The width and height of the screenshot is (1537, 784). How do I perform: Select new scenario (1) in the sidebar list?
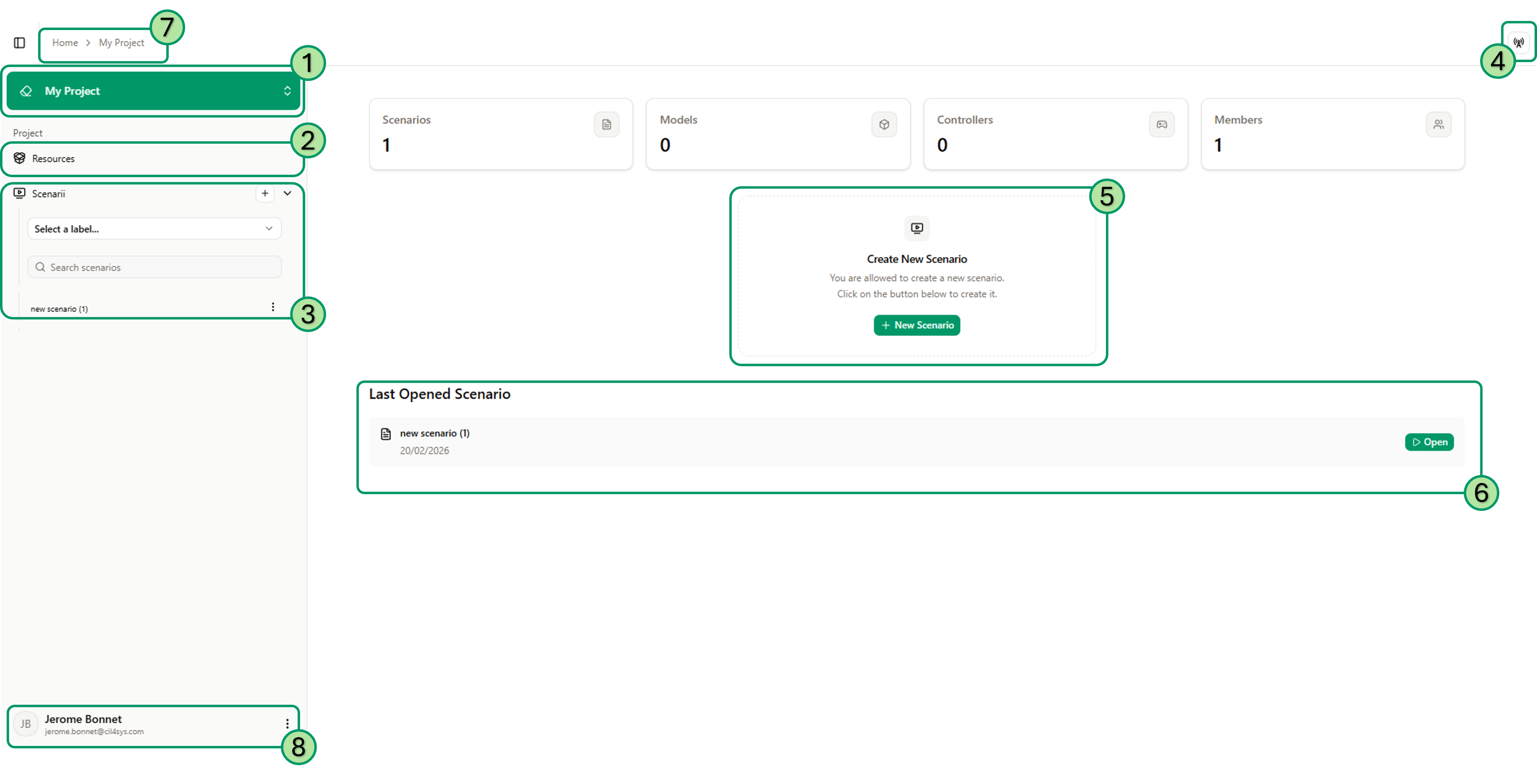tap(60, 309)
